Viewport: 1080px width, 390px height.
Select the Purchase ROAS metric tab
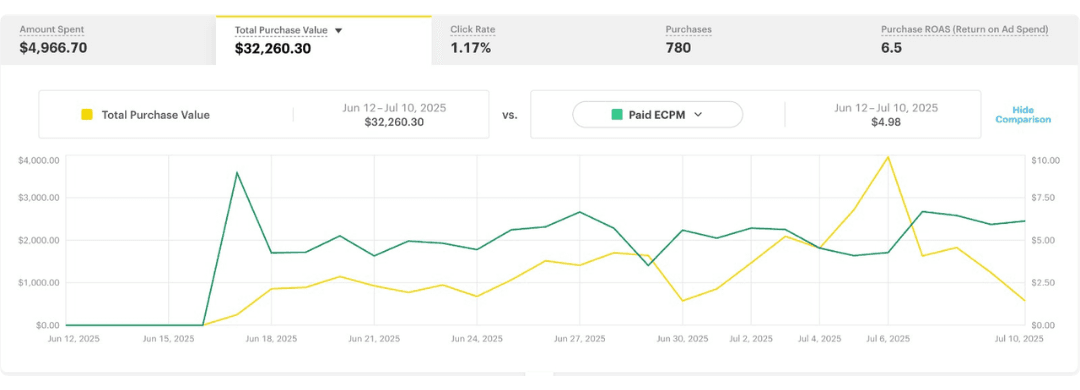(x=971, y=40)
